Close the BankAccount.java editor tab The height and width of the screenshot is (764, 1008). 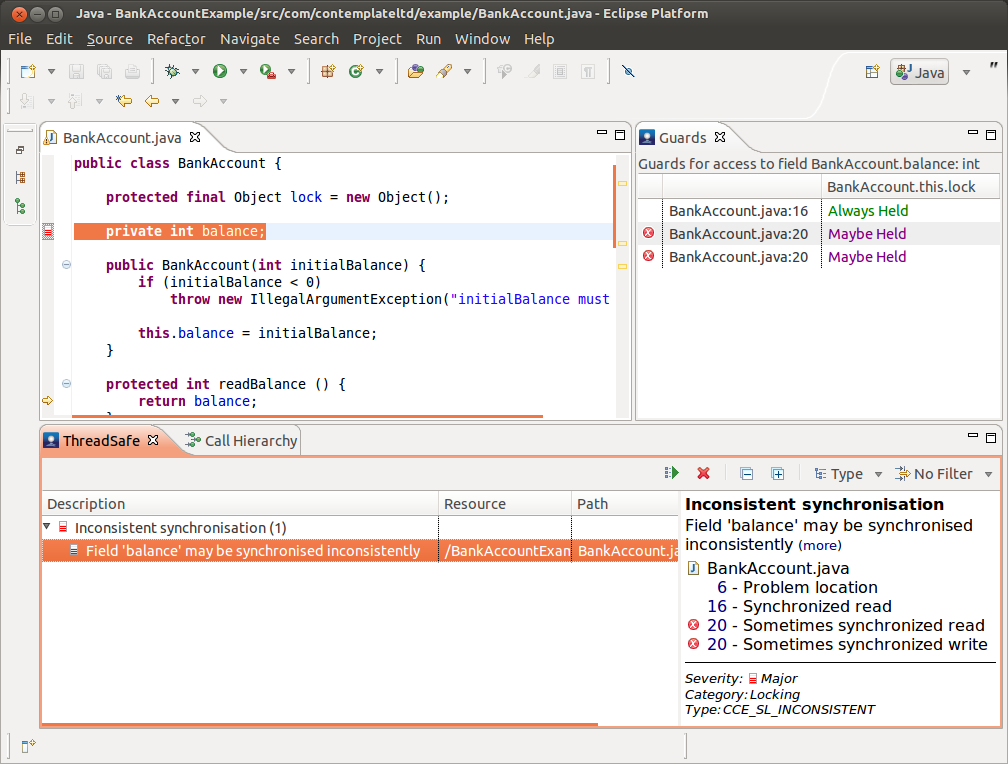195,137
